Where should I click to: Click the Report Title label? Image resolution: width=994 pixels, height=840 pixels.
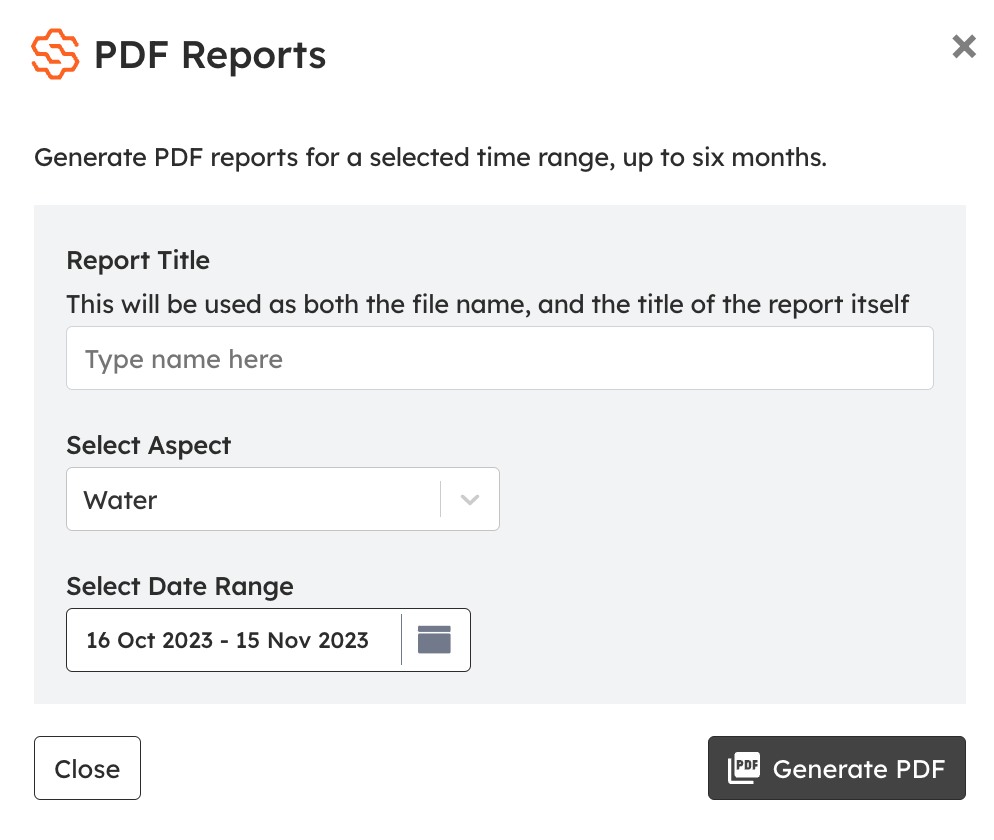[x=138, y=261]
